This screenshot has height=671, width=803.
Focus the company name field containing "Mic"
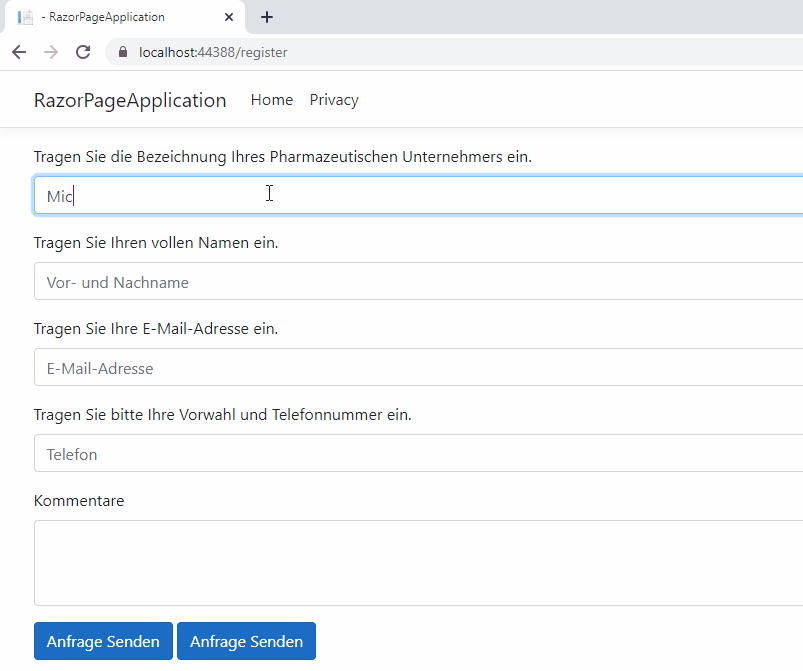(x=418, y=196)
